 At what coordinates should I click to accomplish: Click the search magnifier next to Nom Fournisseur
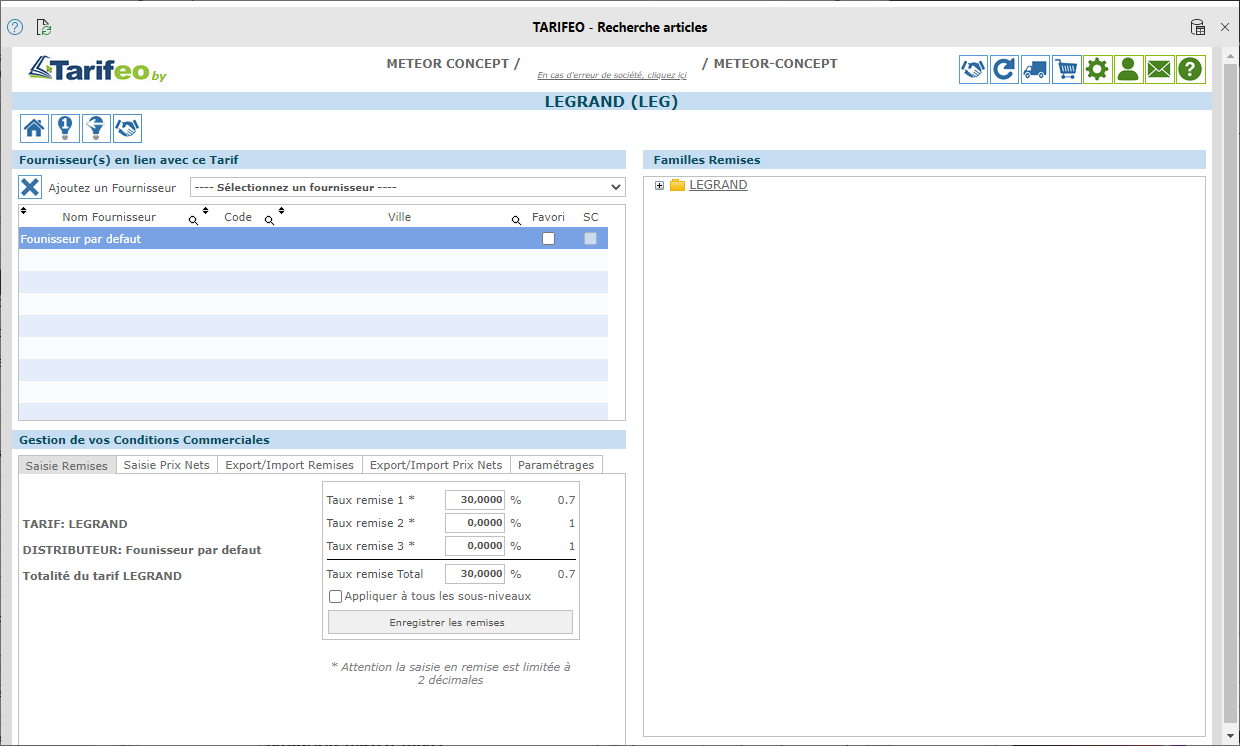(193, 220)
